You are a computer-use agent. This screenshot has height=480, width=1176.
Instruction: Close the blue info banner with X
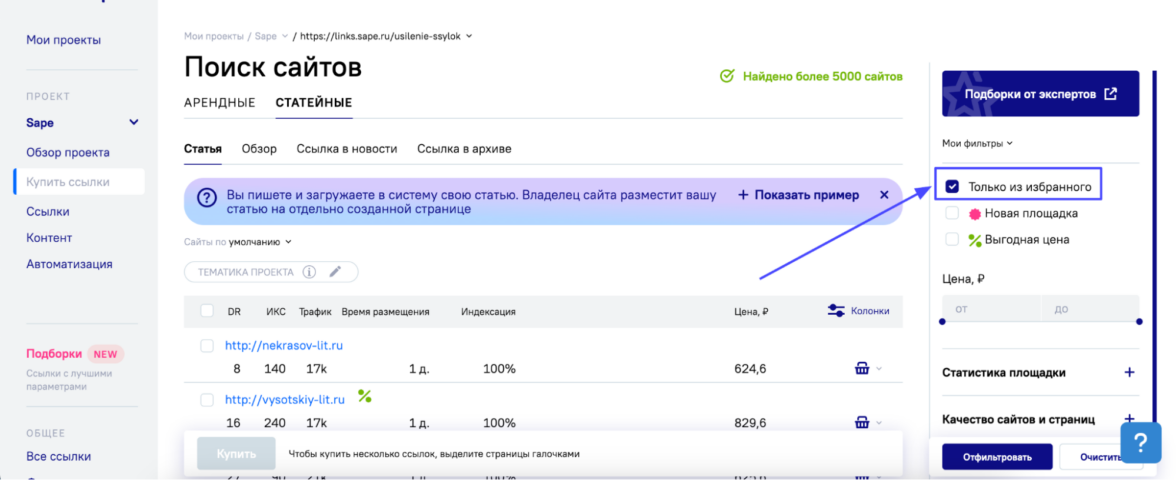884,195
